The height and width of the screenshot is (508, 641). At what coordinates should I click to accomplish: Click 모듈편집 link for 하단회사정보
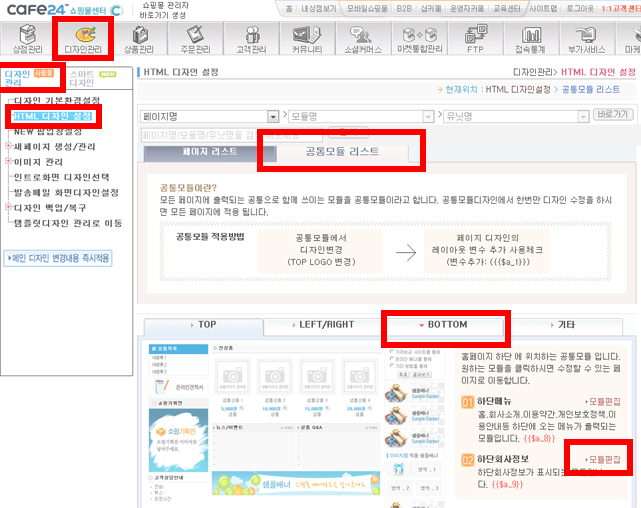tap(606, 457)
